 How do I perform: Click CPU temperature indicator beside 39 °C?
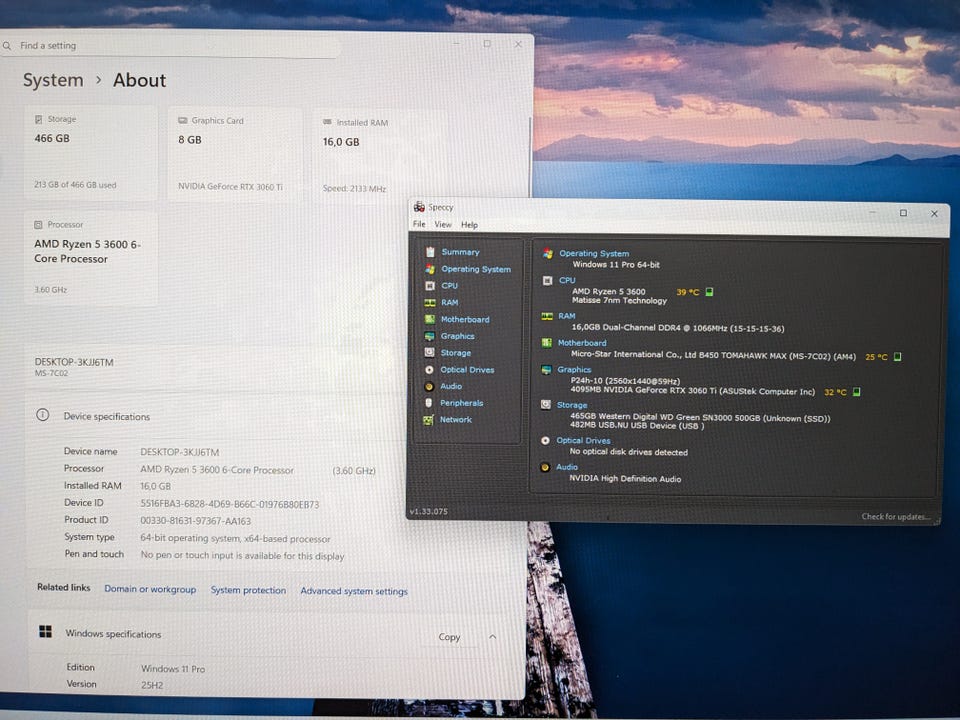(709, 292)
